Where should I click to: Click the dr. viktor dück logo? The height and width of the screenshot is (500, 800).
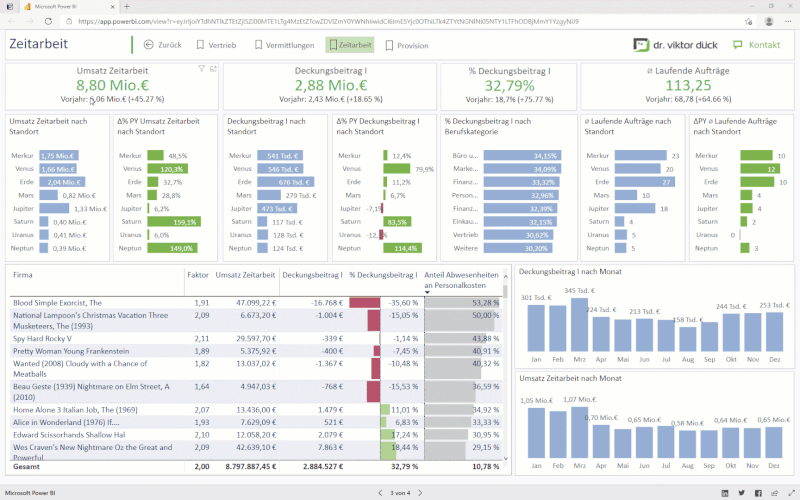click(x=674, y=45)
